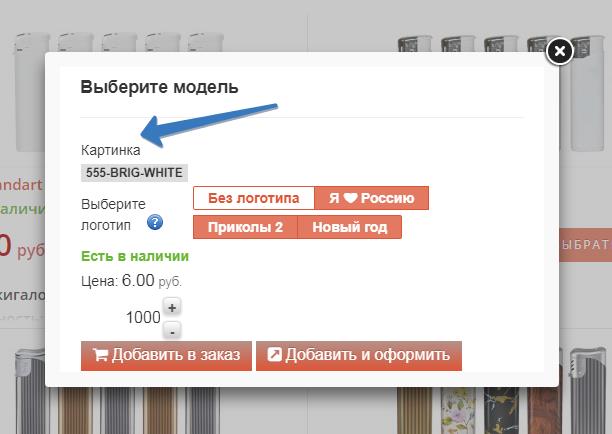612x434 pixels.
Task: Choose the "Я ❤ Россию" logo option
Action: (x=372, y=198)
